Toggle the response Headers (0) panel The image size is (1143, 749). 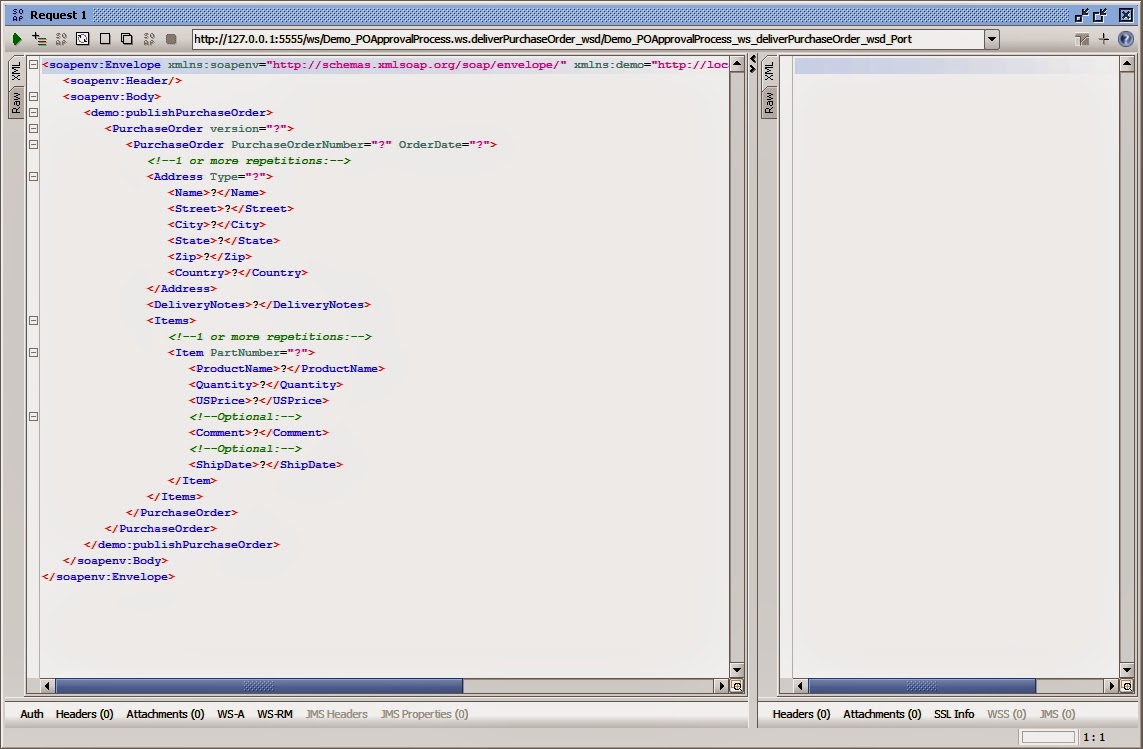[x=800, y=714]
